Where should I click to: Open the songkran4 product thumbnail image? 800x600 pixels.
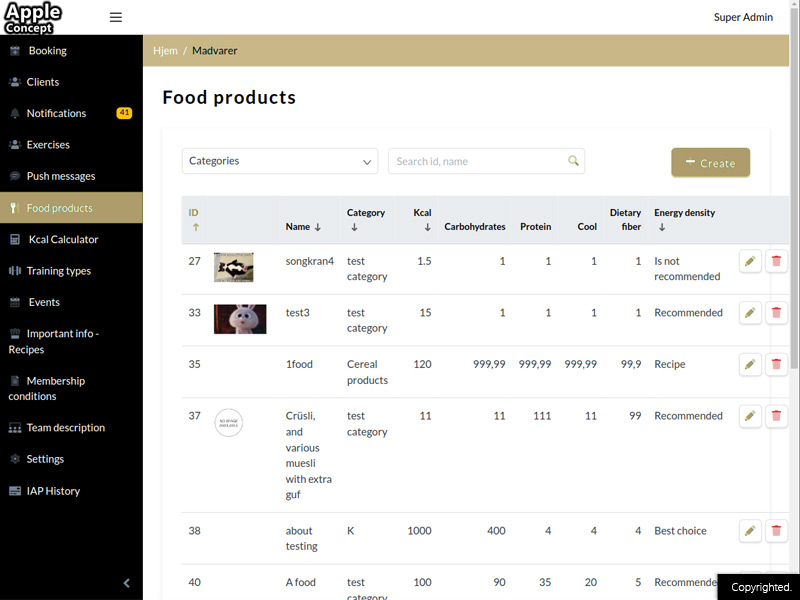[x=233, y=267]
